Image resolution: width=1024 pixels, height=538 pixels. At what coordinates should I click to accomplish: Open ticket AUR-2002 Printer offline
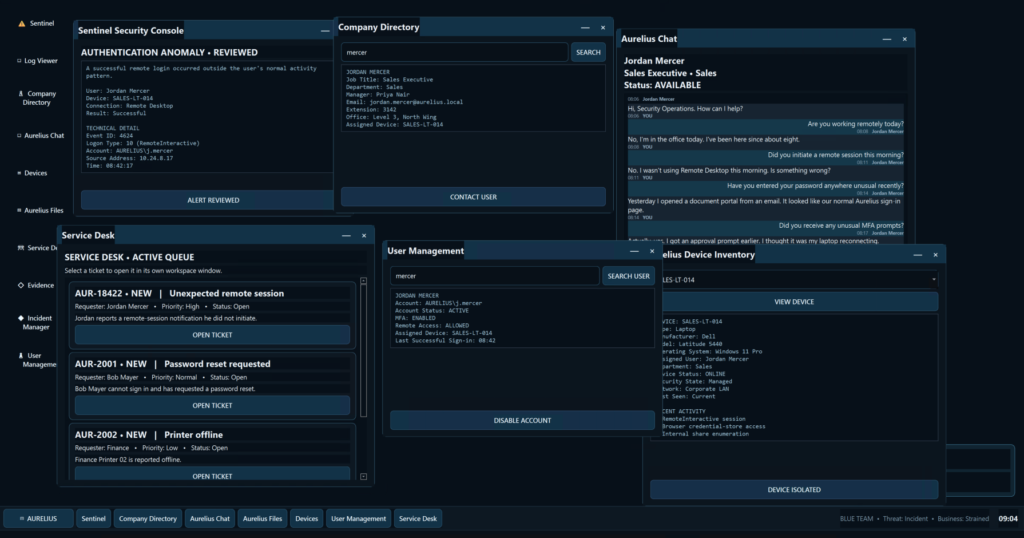pos(212,475)
